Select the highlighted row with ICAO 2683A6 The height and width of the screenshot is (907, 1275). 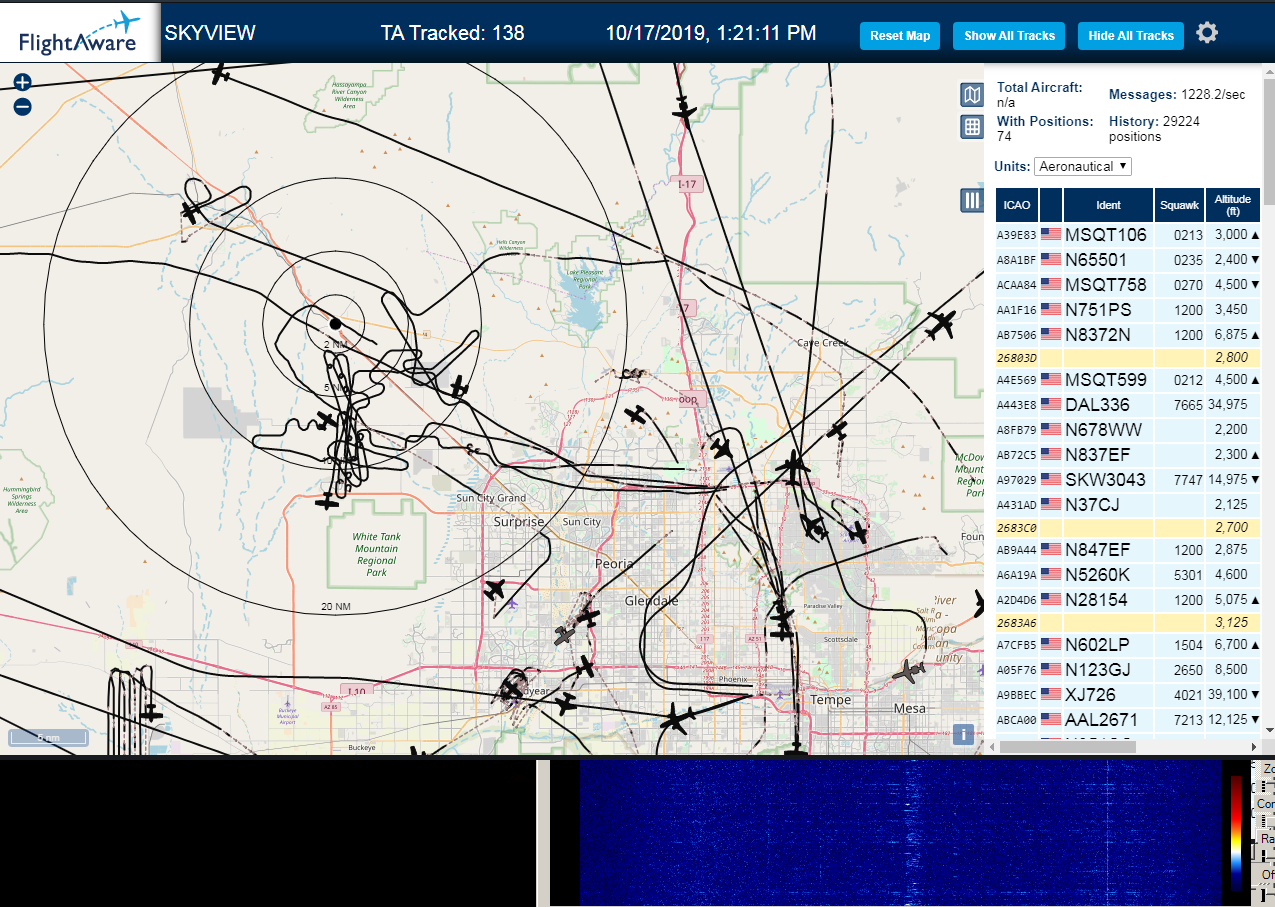pos(1128,622)
